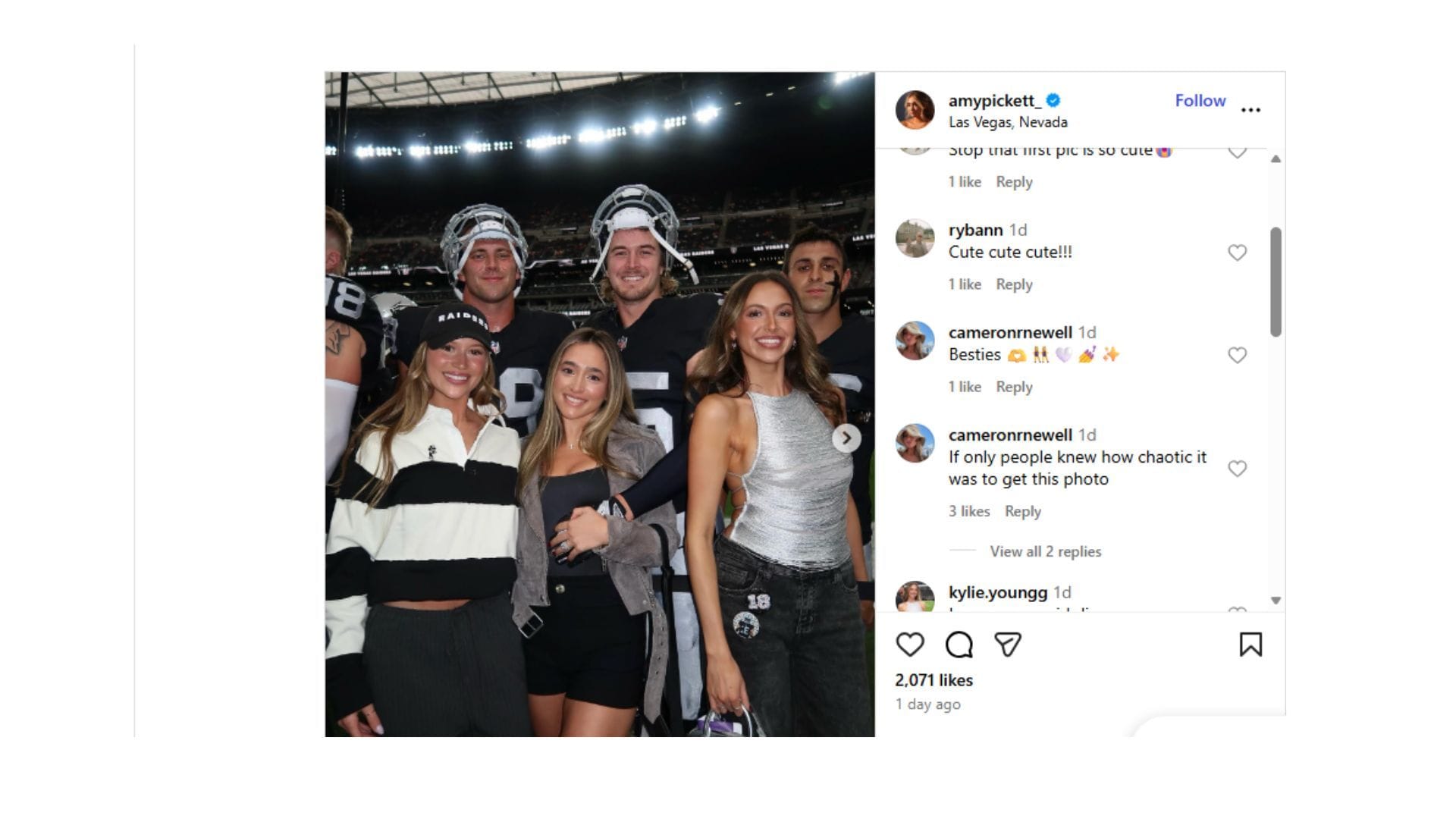Click the 'Las Vegas, Nevada' location link
The image size is (1456, 819).
(x=1009, y=121)
